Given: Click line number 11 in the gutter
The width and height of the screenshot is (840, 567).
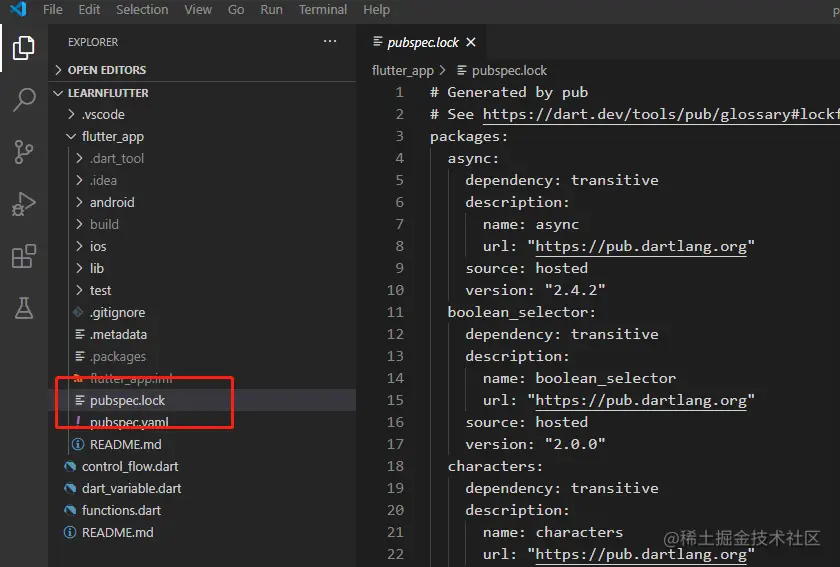Looking at the screenshot, I should tap(395, 312).
